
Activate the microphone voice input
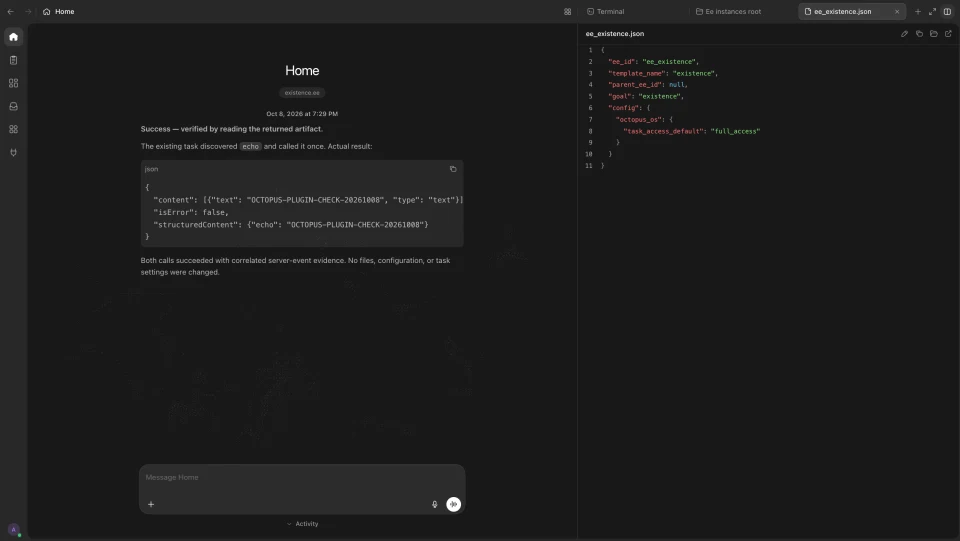(435, 504)
